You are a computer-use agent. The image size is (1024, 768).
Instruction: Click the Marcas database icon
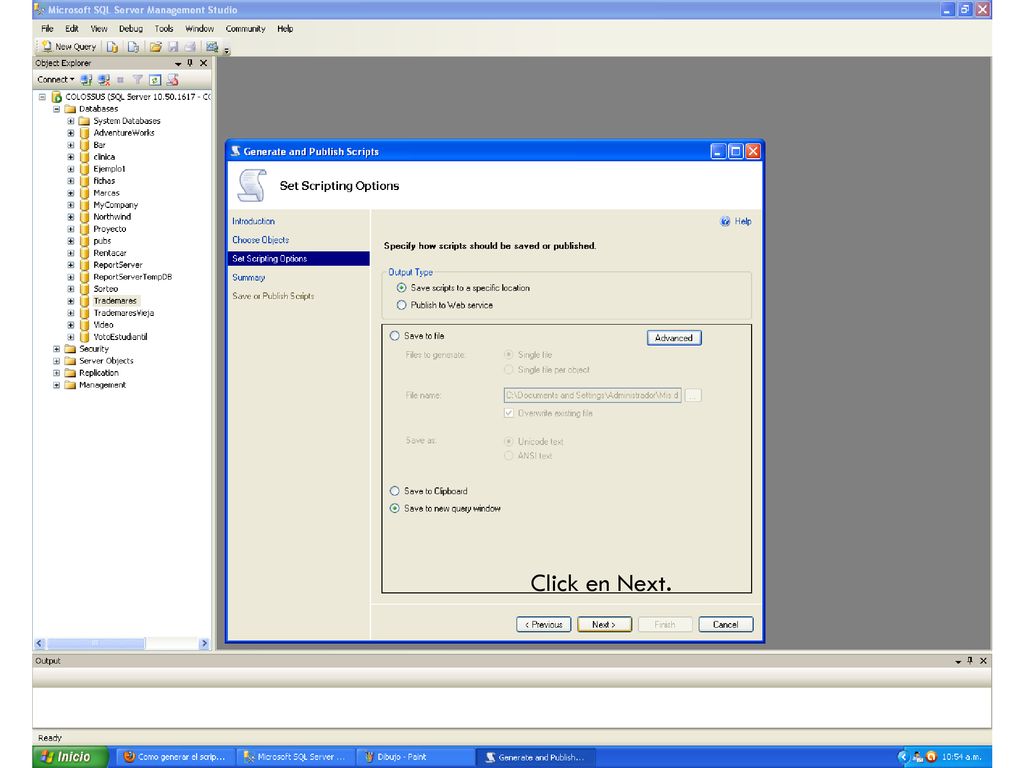coord(84,193)
